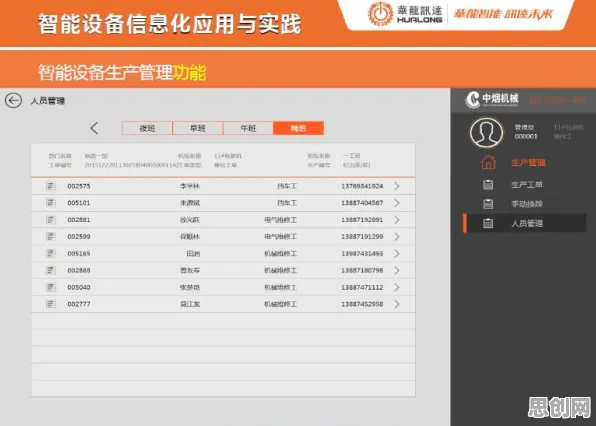This screenshot has width=596, height=426.
Task: Expand details arrow for 13887192891 row
Action: [397, 220]
